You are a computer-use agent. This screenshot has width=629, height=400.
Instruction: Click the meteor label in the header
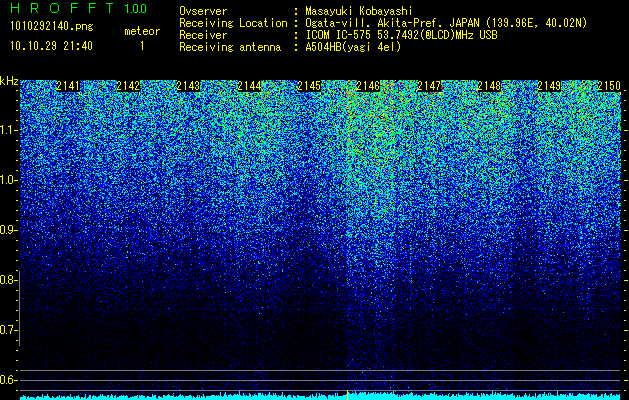[x=142, y=31]
